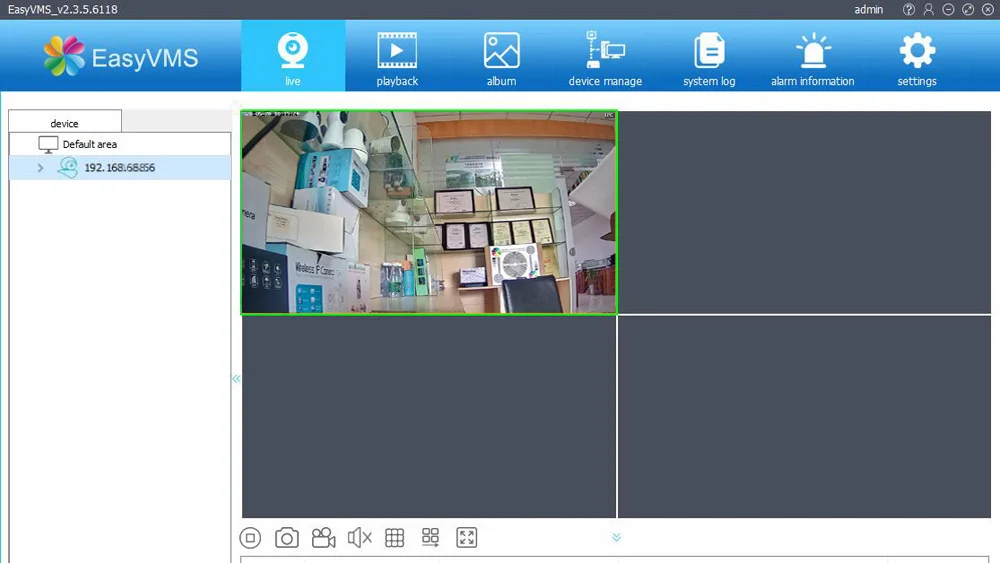This screenshot has height=563, width=1000.
Task: Click the admin username label
Action: pos(869,10)
